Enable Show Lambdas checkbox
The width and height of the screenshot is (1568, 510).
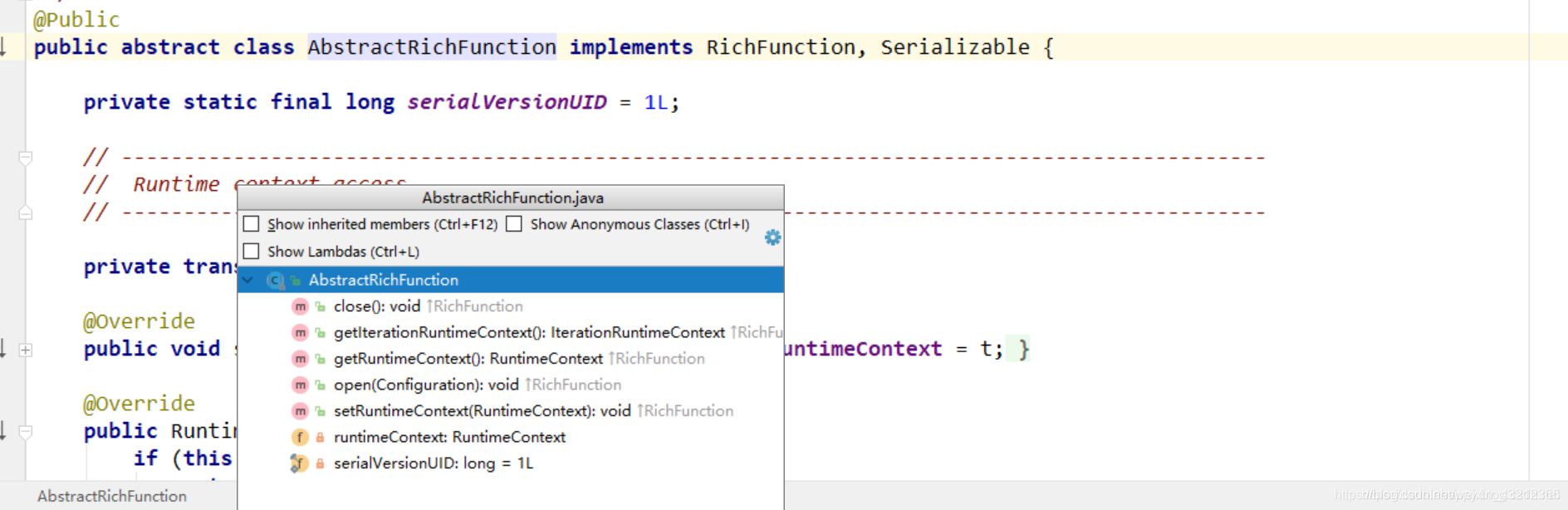pos(252,252)
